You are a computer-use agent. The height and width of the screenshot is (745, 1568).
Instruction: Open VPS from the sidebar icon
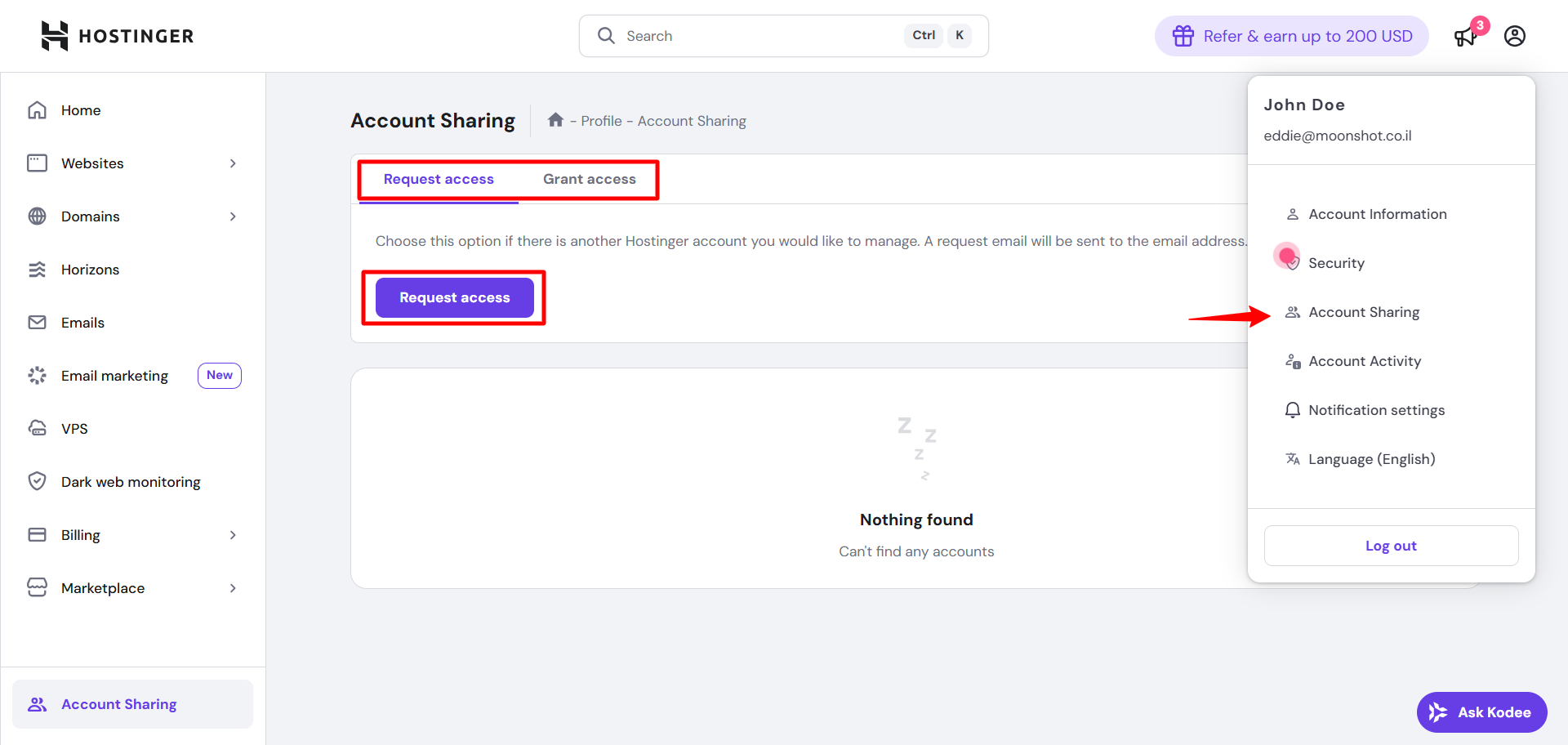pyautogui.click(x=38, y=428)
